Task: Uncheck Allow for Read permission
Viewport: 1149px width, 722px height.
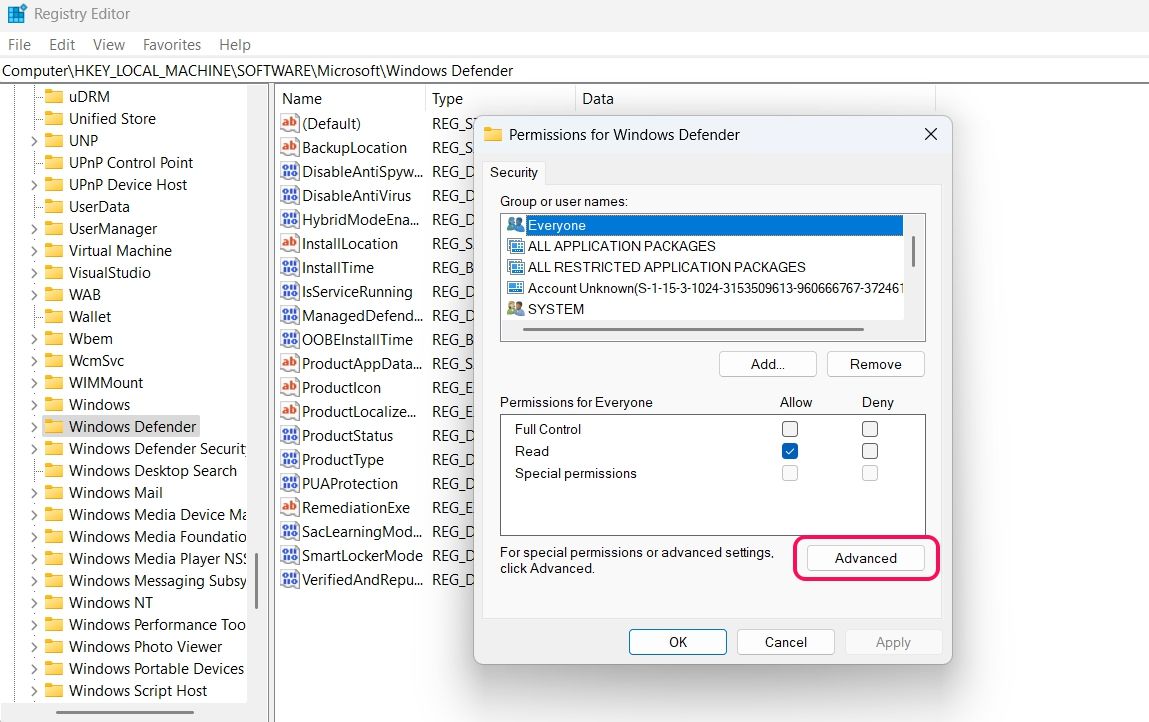Action: click(x=789, y=451)
